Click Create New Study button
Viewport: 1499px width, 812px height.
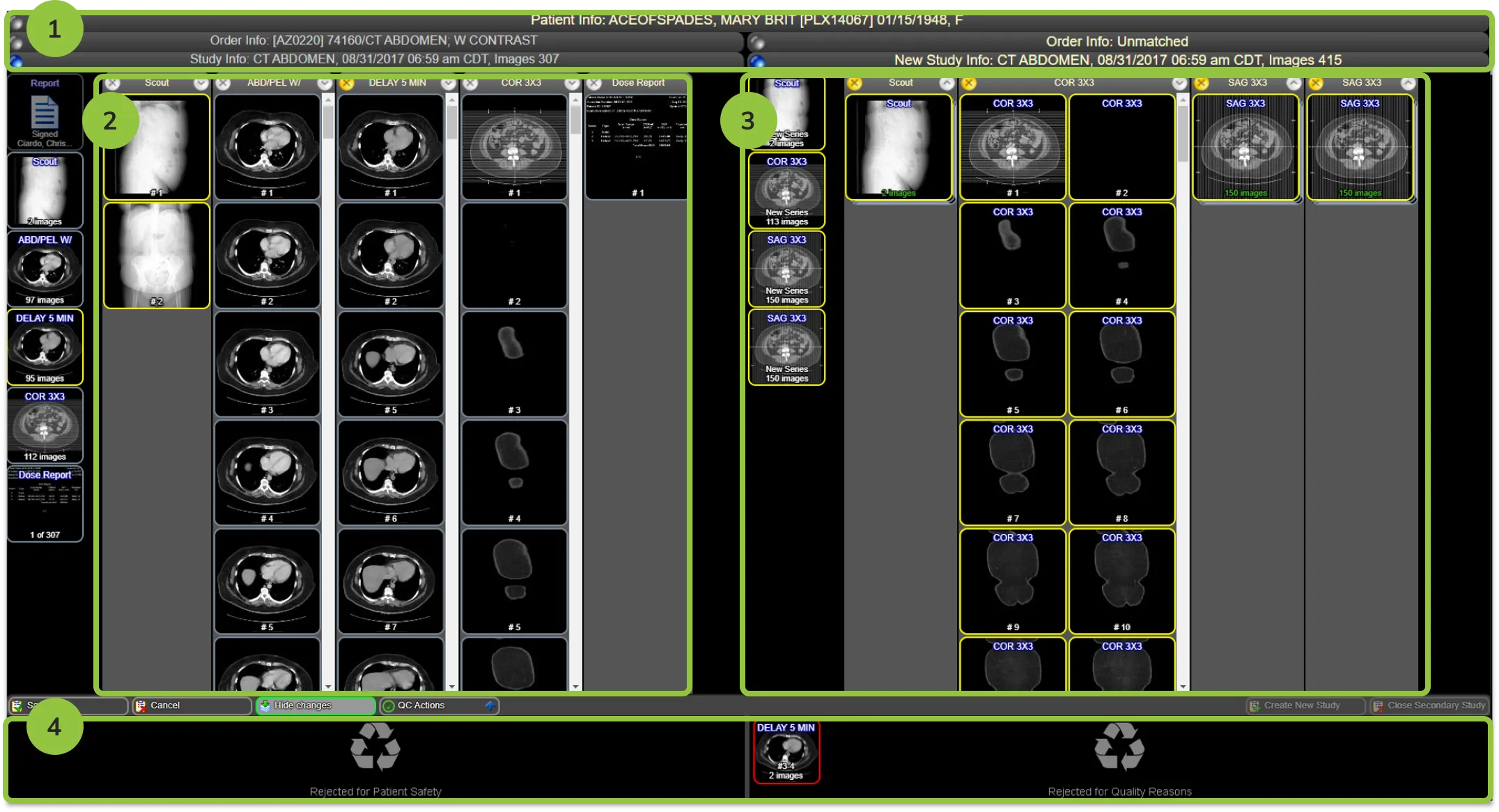pos(1305,705)
